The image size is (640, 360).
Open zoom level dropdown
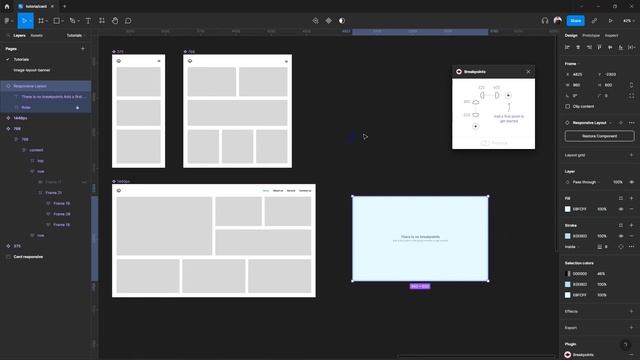[628, 21]
